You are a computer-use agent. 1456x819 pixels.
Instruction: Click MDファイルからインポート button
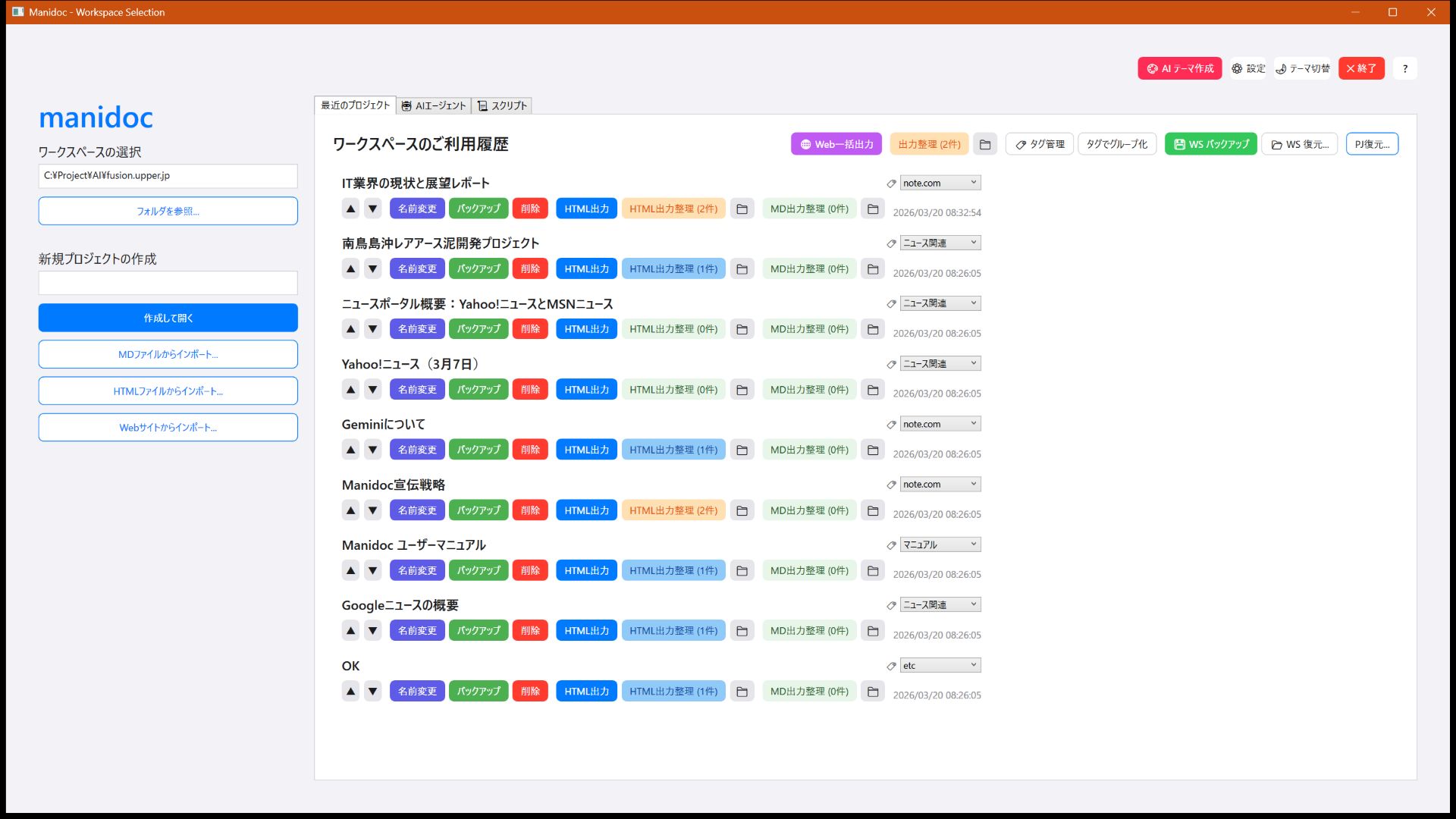click(168, 354)
